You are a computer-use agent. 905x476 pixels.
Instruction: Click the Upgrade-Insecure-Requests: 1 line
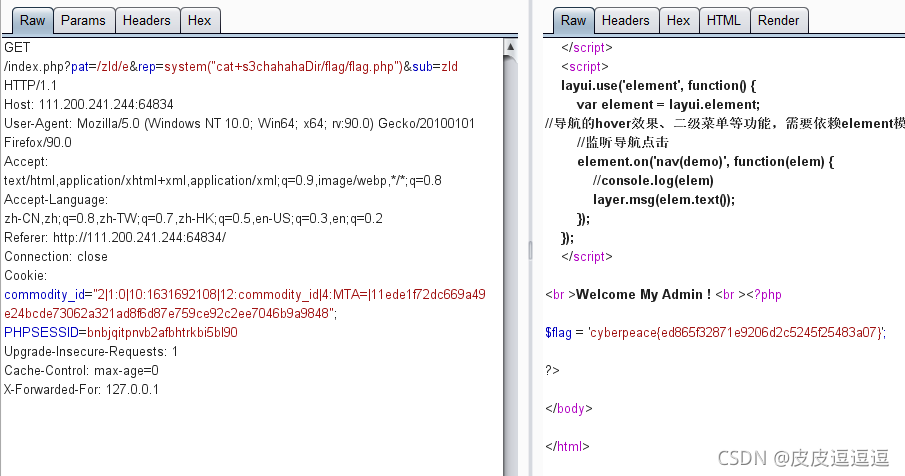[x=91, y=351]
